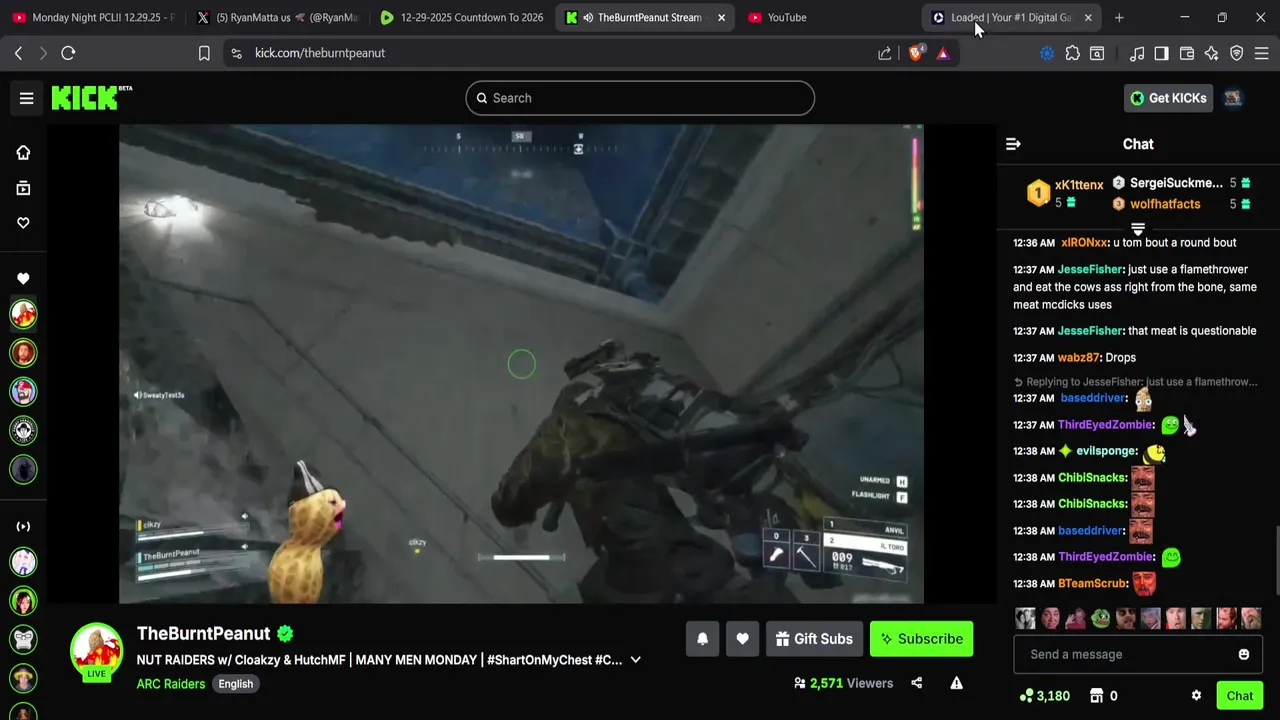This screenshot has height=720, width=1280.
Task: Open the channel points shop icon
Action: [1097, 696]
